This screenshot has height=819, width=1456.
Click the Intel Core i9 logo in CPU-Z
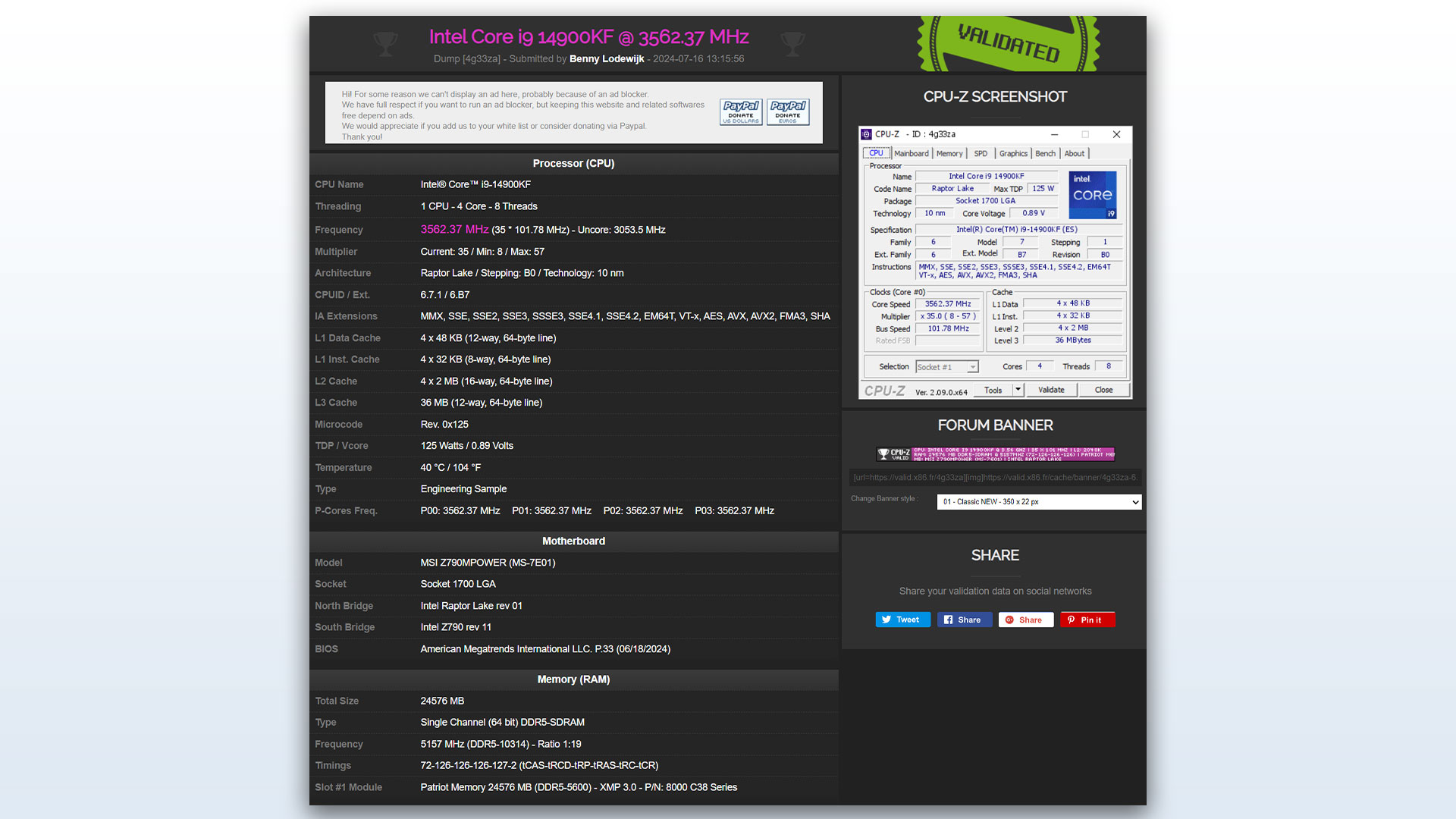tap(1093, 195)
